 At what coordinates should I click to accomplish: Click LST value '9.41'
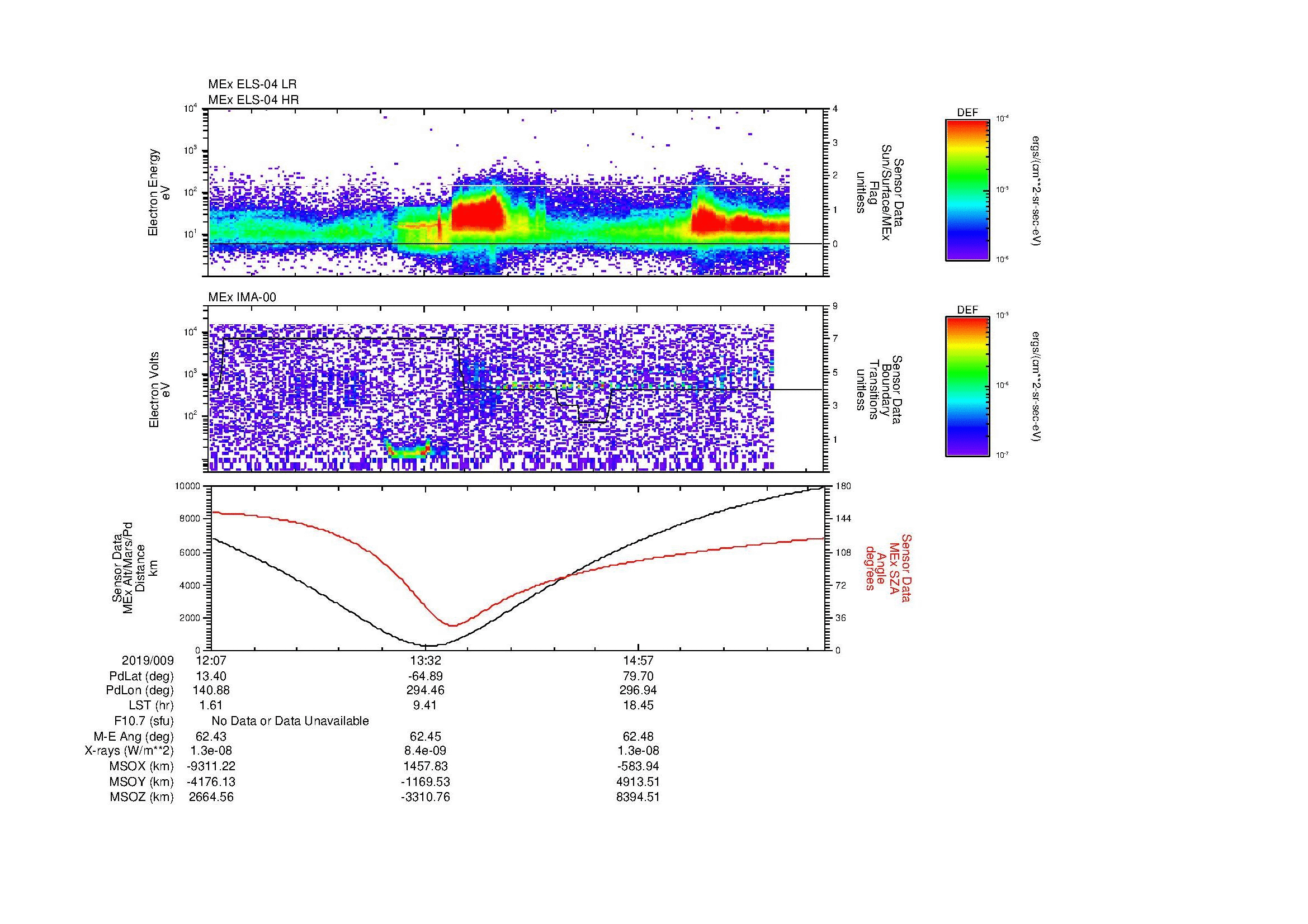[x=426, y=705]
